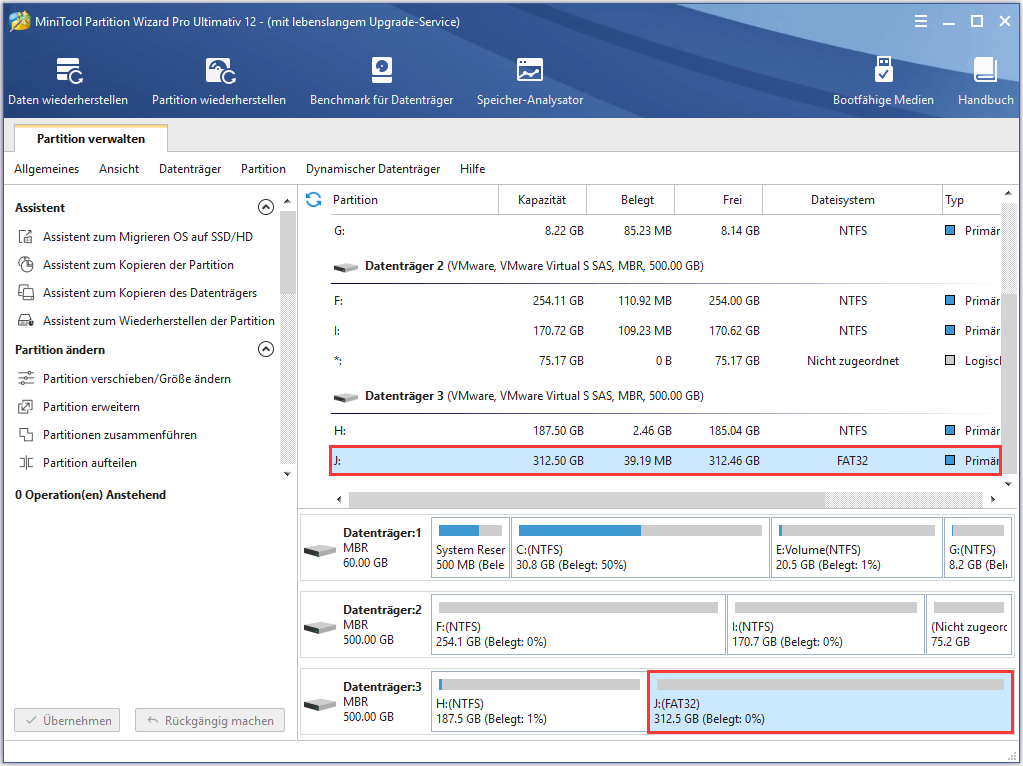Screen dimensions: 1023x766
Task: Collapse the Partition ändern section
Action: coord(266,349)
